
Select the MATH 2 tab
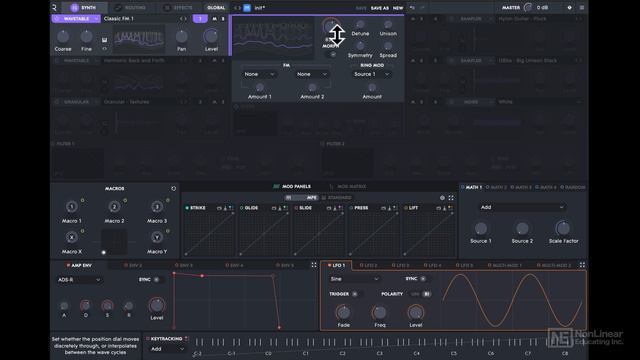tap(496, 187)
